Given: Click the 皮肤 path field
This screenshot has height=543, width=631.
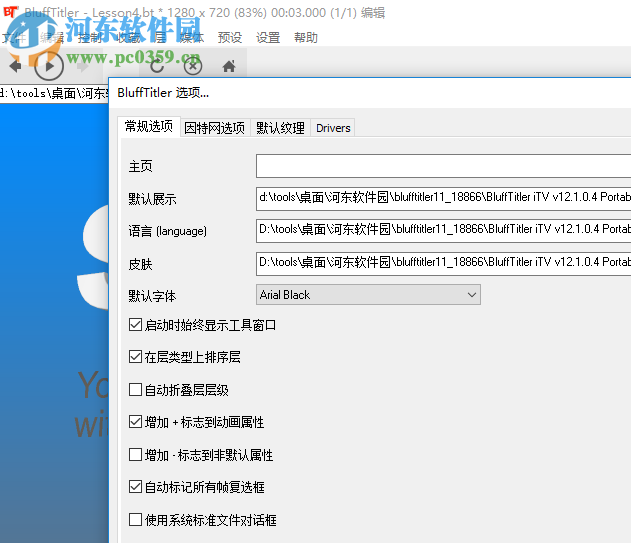Looking at the screenshot, I should 443,264.
